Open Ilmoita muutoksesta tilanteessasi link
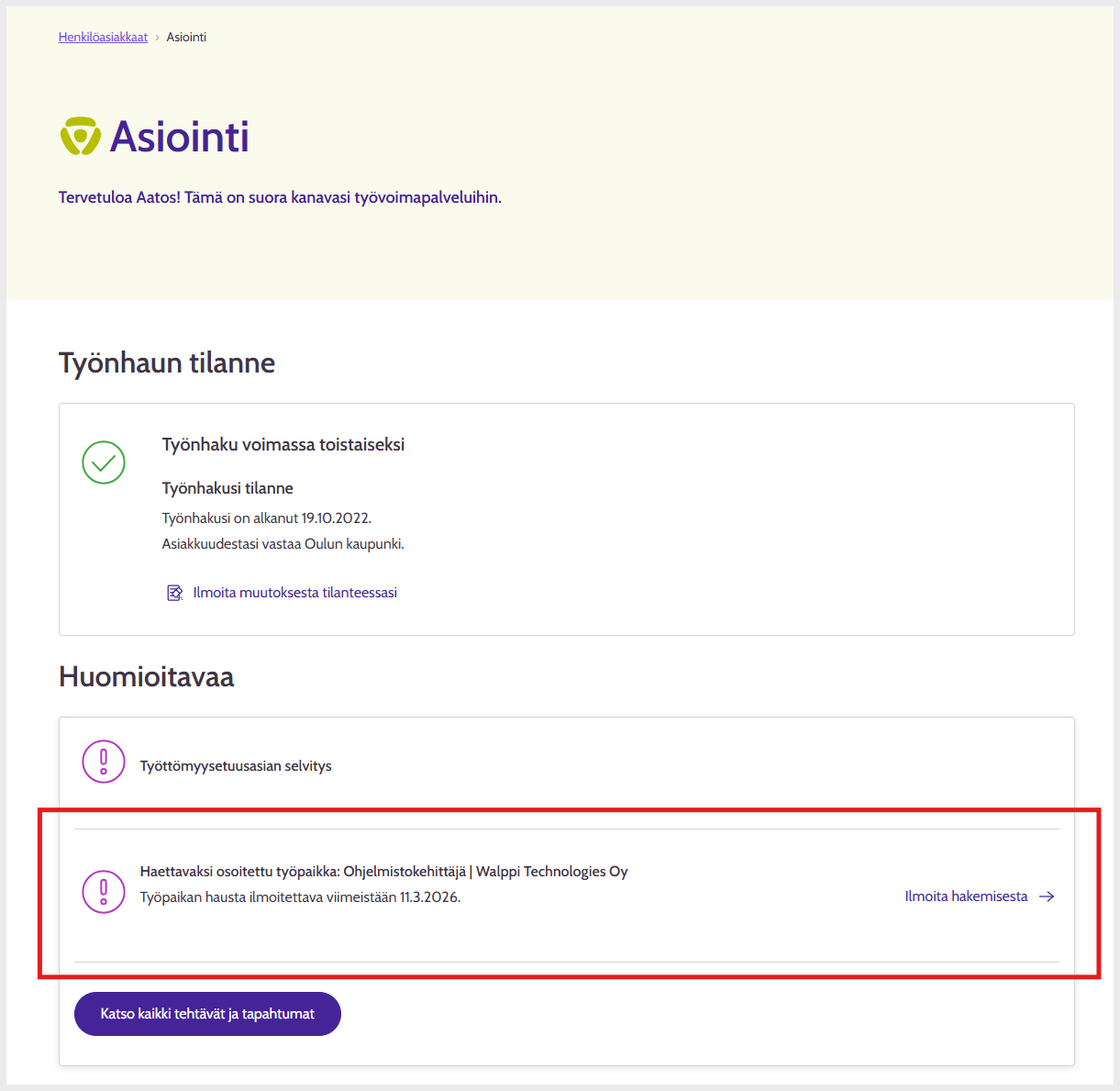The height and width of the screenshot is (1091, 1120). pyautogui.click(x=294, y=593)
